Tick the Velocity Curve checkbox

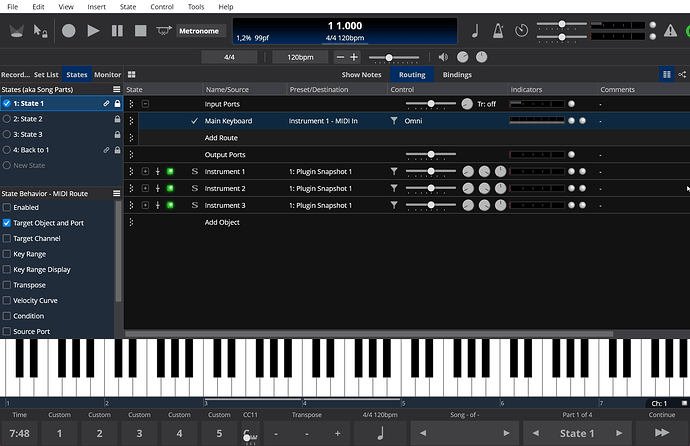7,300
